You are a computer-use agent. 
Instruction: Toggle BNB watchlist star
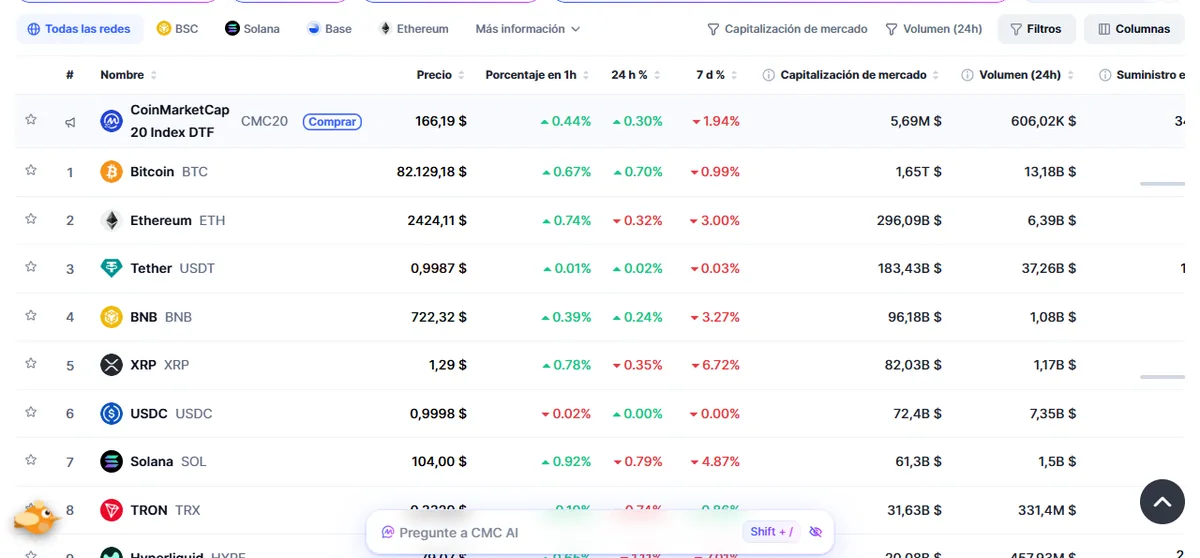pos(31,316)
